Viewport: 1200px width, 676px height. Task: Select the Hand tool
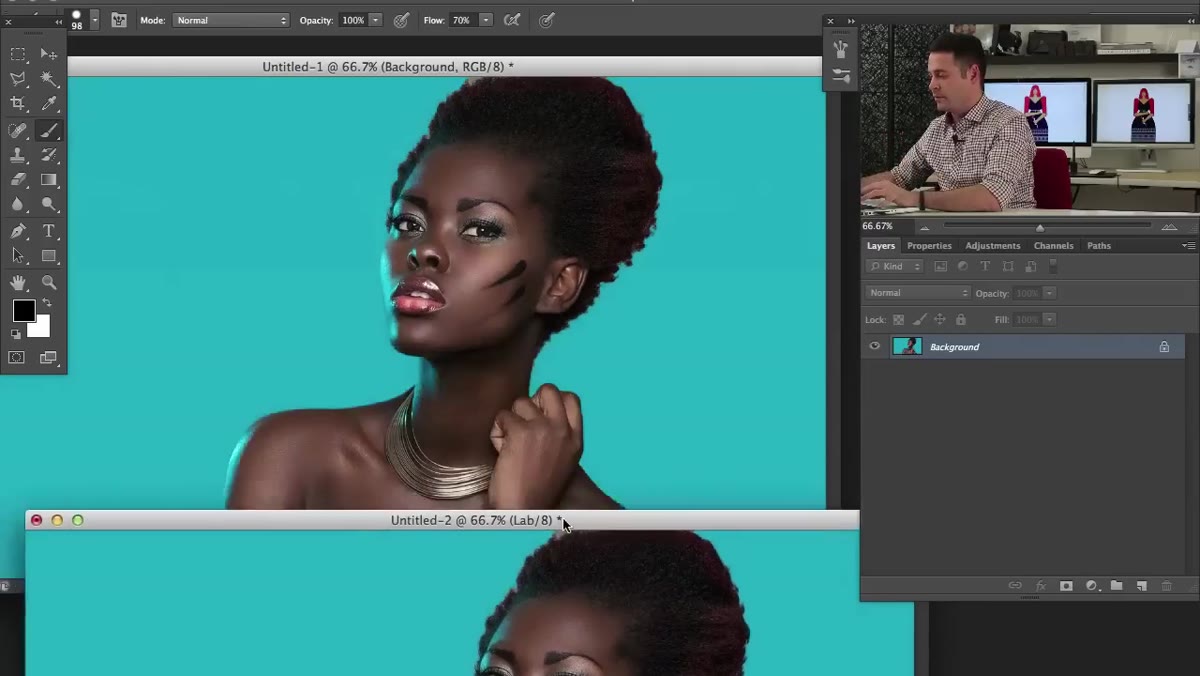click(x=18, y=283)
